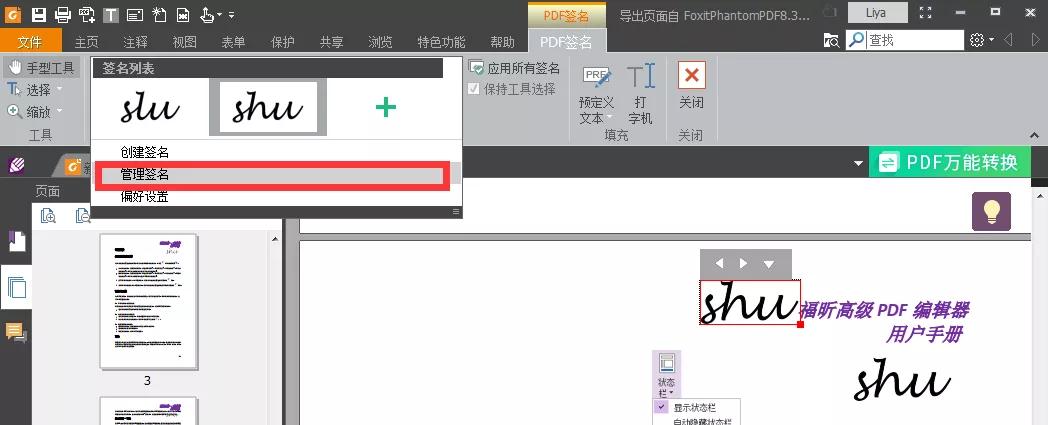
Task: Click the new blank page icon with sparkle
Action: point(158,13)
